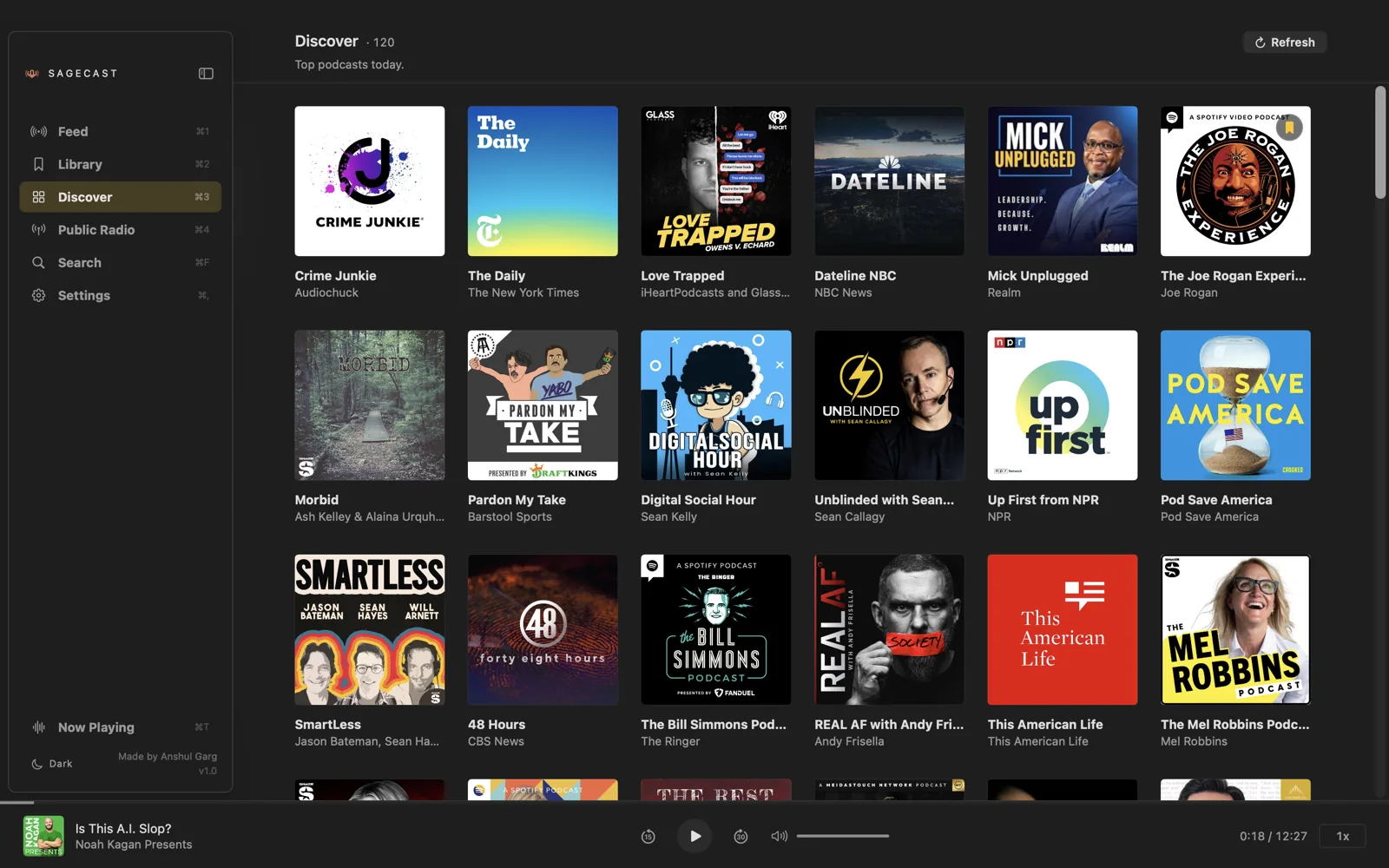Screen dimensions: 1389x868
Task: Open the Library section
Action: click(80, 164)
